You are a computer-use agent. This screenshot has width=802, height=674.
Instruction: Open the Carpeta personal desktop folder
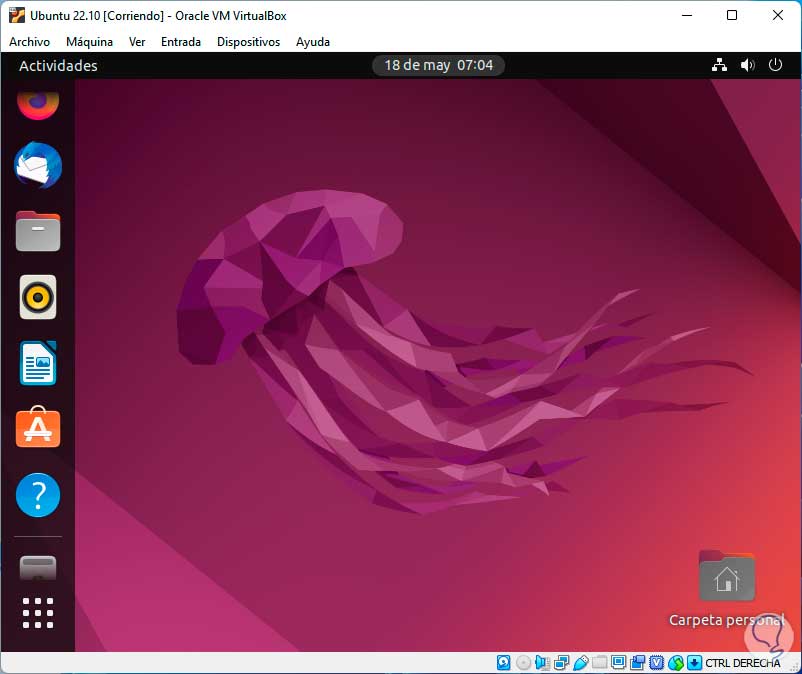click(x=726, y=589)
